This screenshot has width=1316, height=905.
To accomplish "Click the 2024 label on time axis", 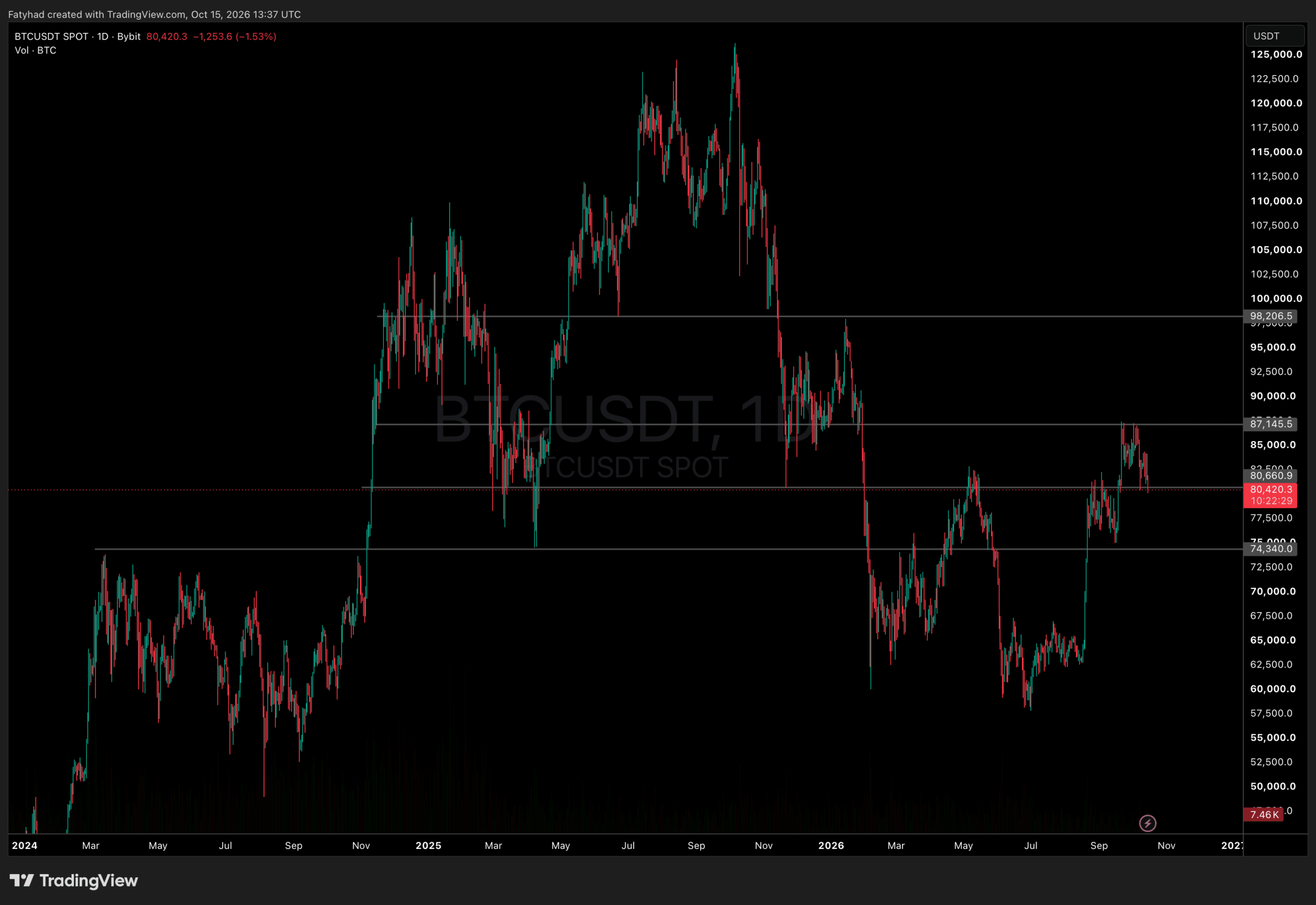I will pos(25,845).
